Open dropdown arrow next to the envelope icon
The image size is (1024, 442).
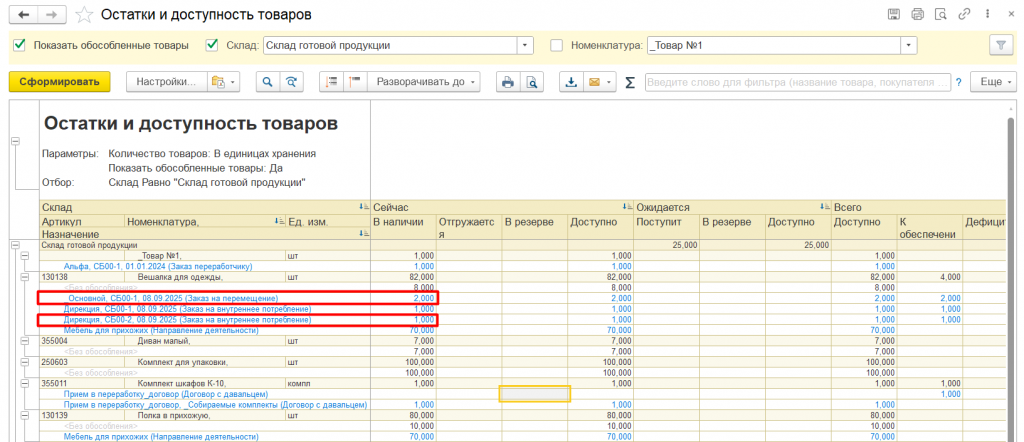[x=610, y=82]
